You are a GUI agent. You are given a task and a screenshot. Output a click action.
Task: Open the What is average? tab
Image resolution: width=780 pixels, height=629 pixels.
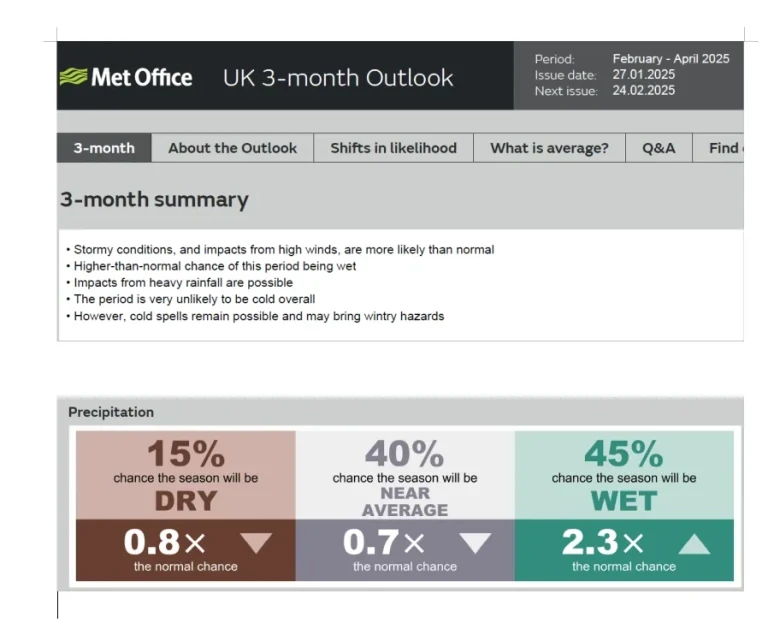549,148
